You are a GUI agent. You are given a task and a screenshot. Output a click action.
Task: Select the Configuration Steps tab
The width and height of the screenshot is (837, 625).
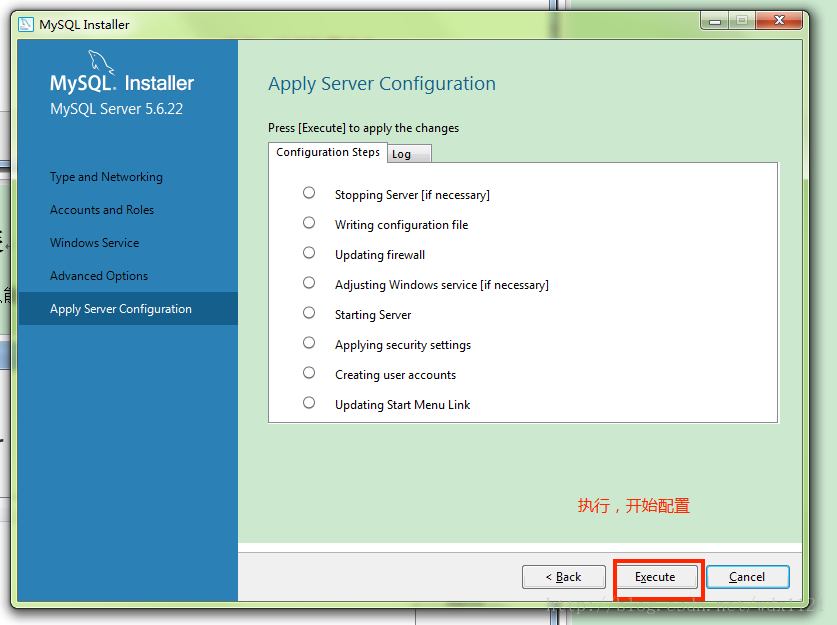pos(328,152)
